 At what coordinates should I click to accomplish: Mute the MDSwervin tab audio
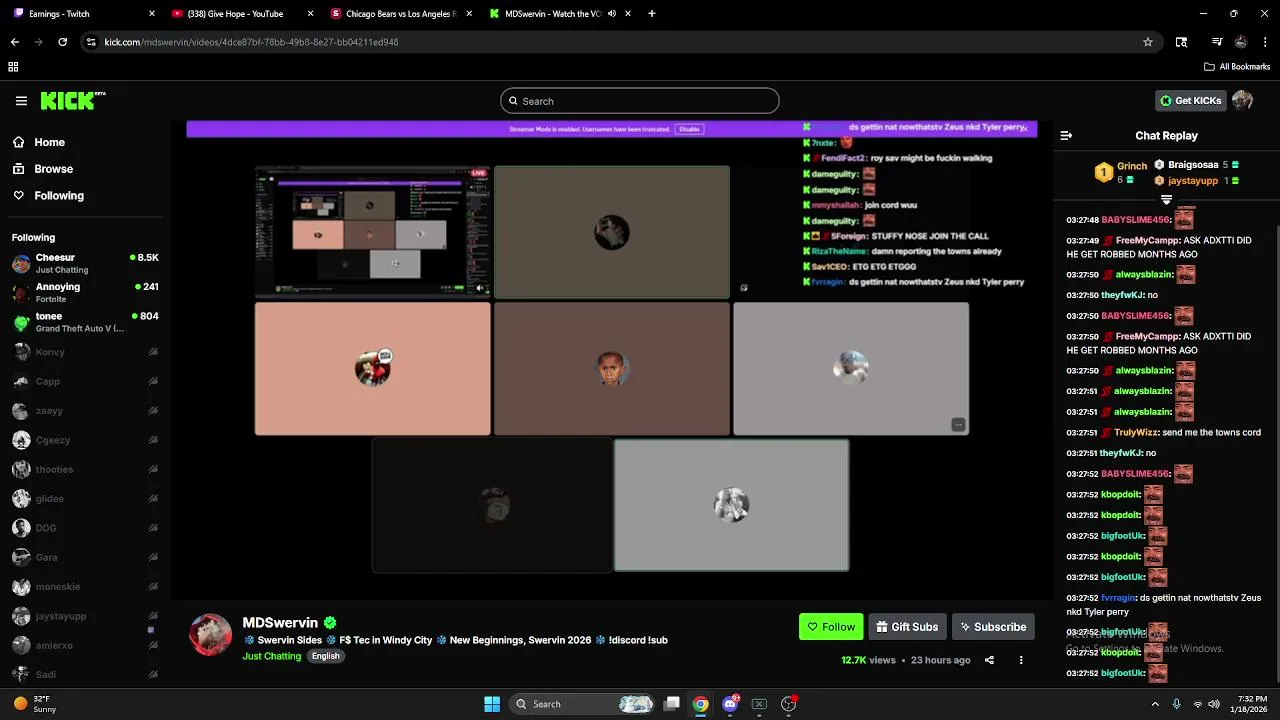[x=612, y=14]
